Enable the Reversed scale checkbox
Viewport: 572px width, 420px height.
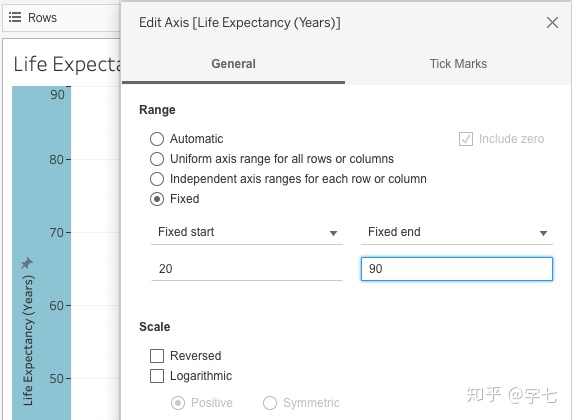click(x=157, y=356)
